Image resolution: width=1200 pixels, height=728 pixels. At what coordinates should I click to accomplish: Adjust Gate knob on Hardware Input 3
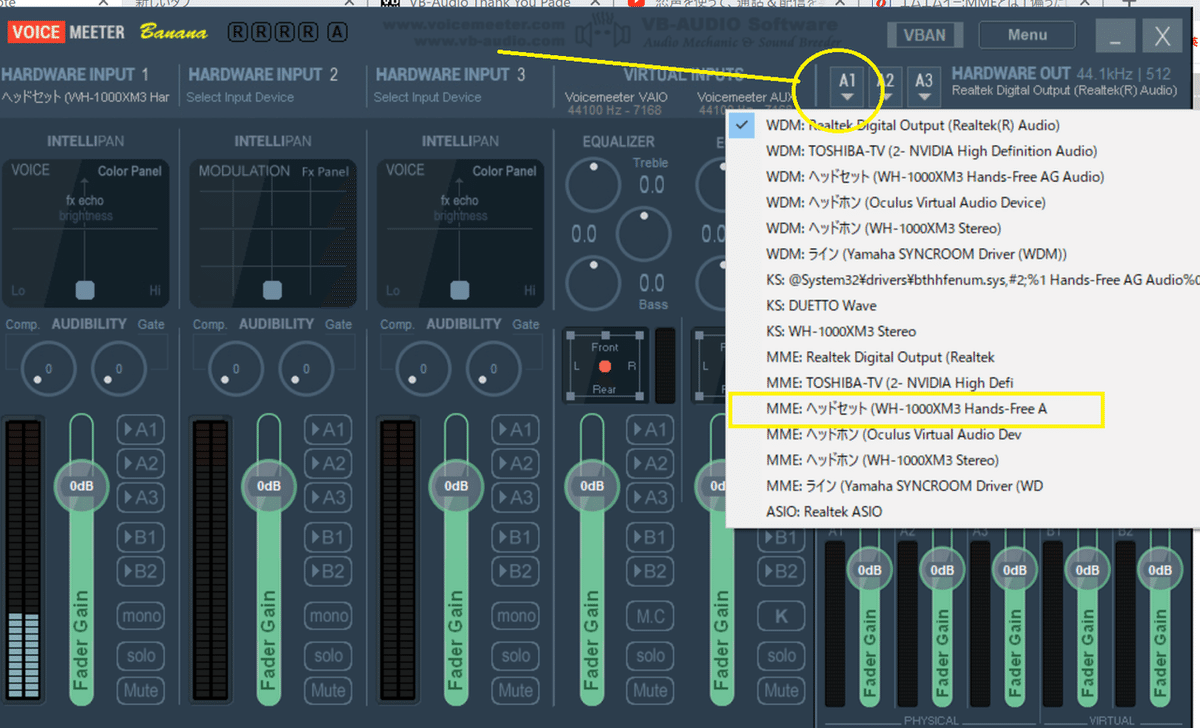493,369
